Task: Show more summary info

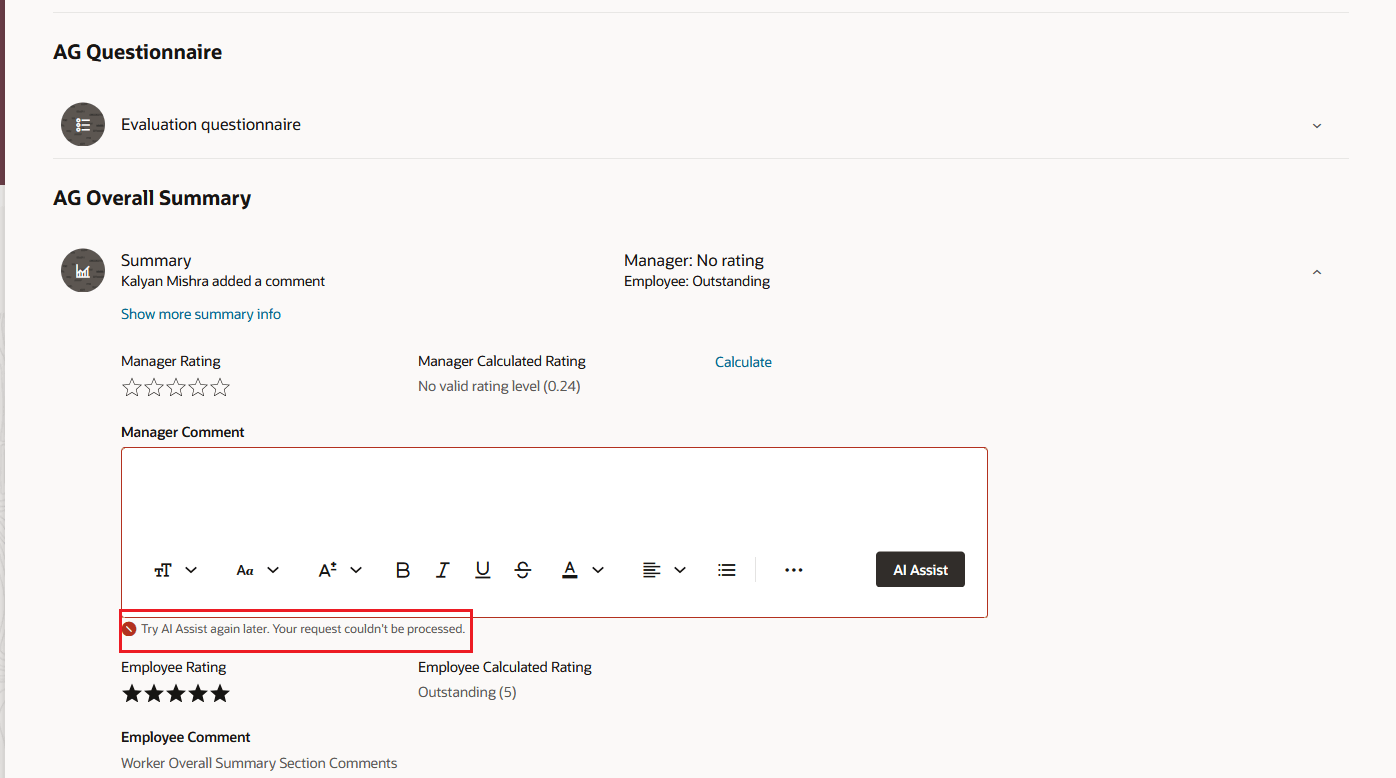Action: [201, 313]
